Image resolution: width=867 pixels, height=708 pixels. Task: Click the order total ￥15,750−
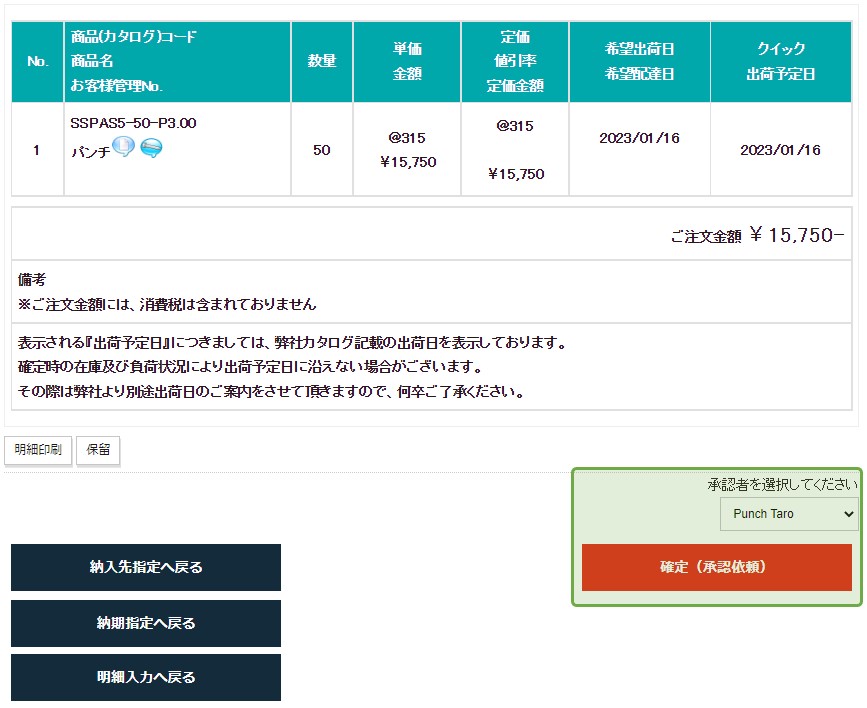pyautogui.click(x=796, y=235)
